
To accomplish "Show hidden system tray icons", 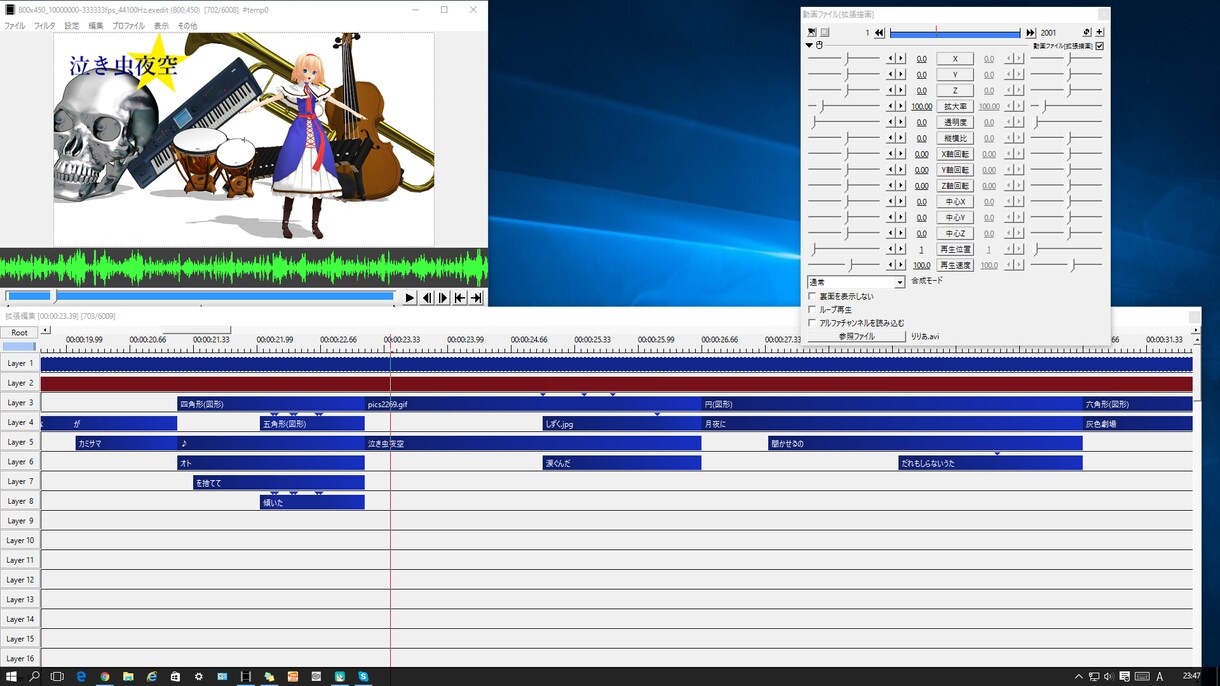I will pos(1078,677).
